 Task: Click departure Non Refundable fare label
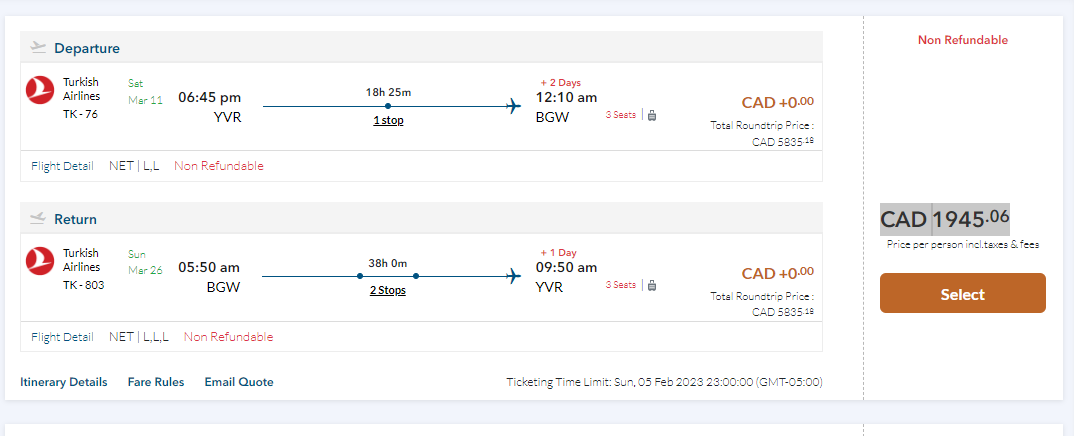tap(218, 166)
